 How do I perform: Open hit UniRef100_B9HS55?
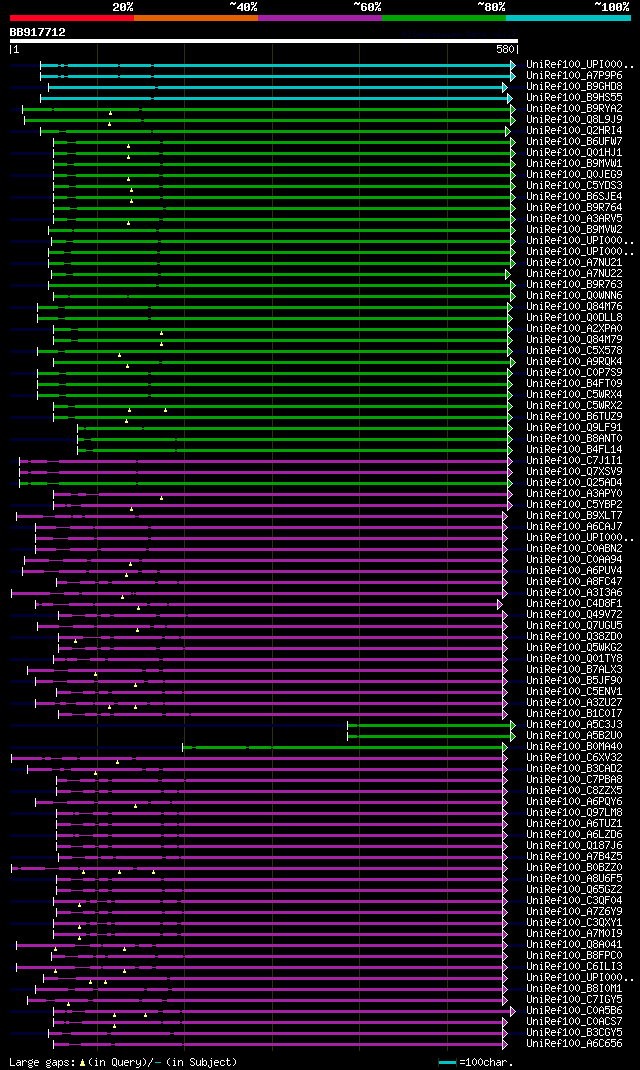(574, 98)
